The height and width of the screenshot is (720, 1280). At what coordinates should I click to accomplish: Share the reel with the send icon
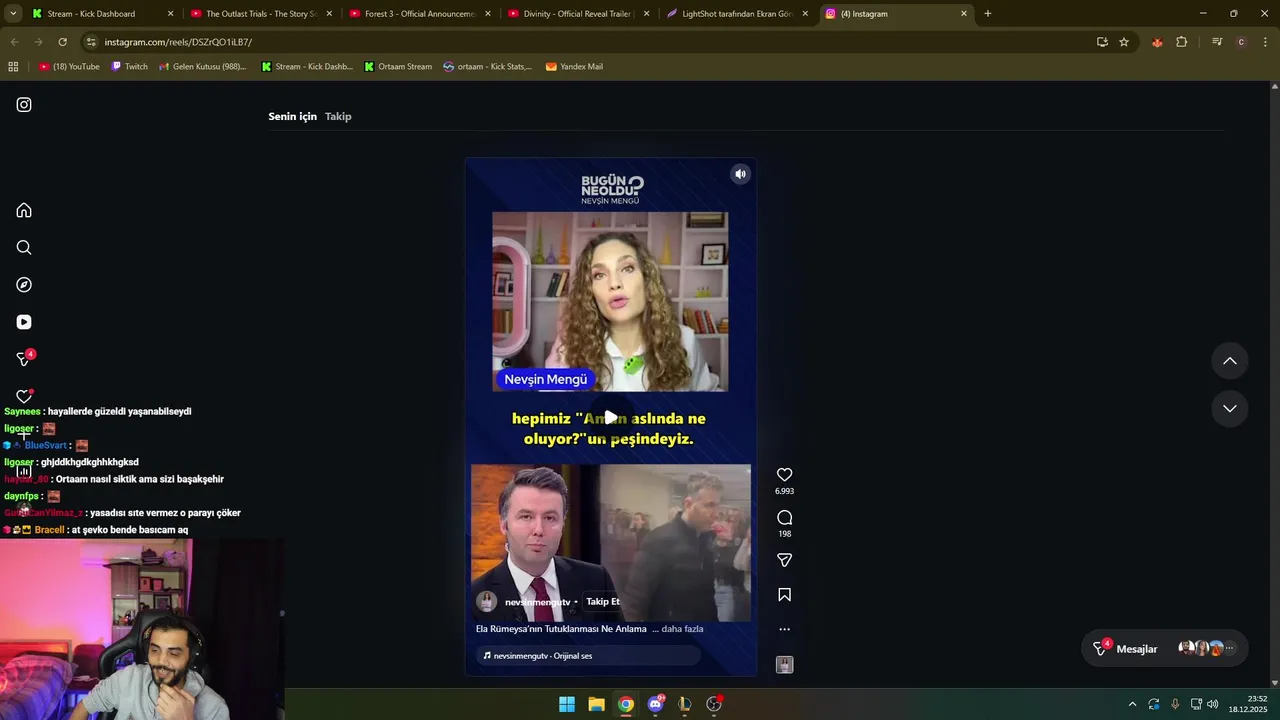point(784,560)
